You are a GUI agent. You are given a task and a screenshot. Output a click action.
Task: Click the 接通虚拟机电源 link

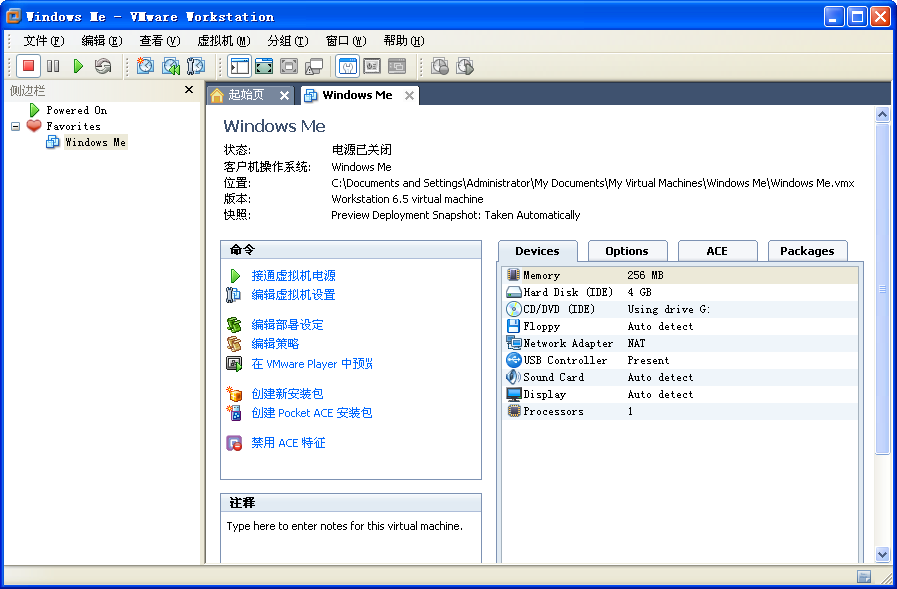point(293,276)
